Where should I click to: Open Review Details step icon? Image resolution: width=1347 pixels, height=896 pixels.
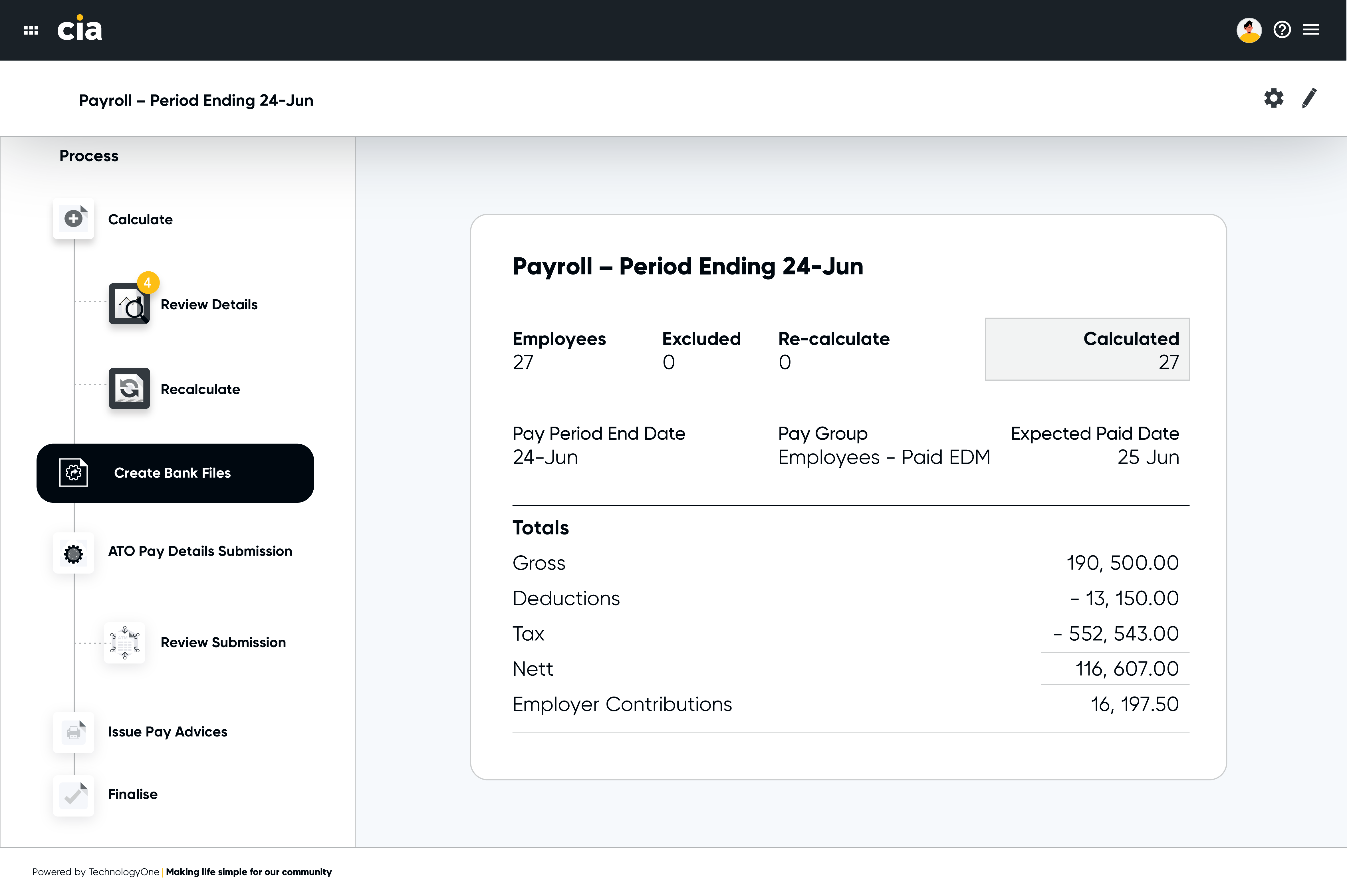(x=129, y=303)
